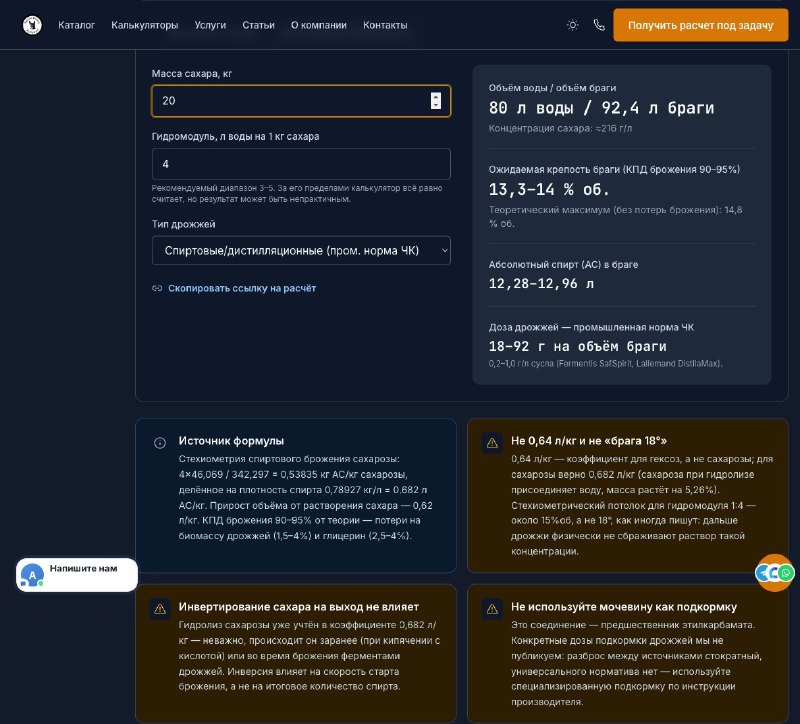800x724 pixels.
Task: Adjust the sugar mass spinner arrows
Action: click(435, 101)
